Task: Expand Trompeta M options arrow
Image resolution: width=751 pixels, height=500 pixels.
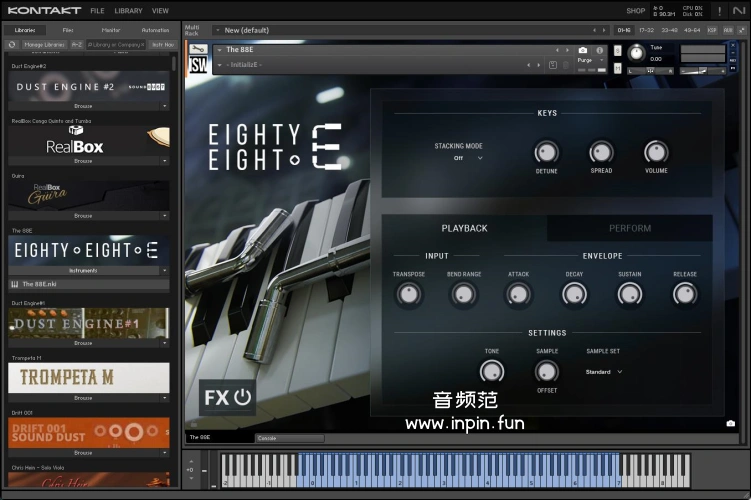Action: click(164, 398)
